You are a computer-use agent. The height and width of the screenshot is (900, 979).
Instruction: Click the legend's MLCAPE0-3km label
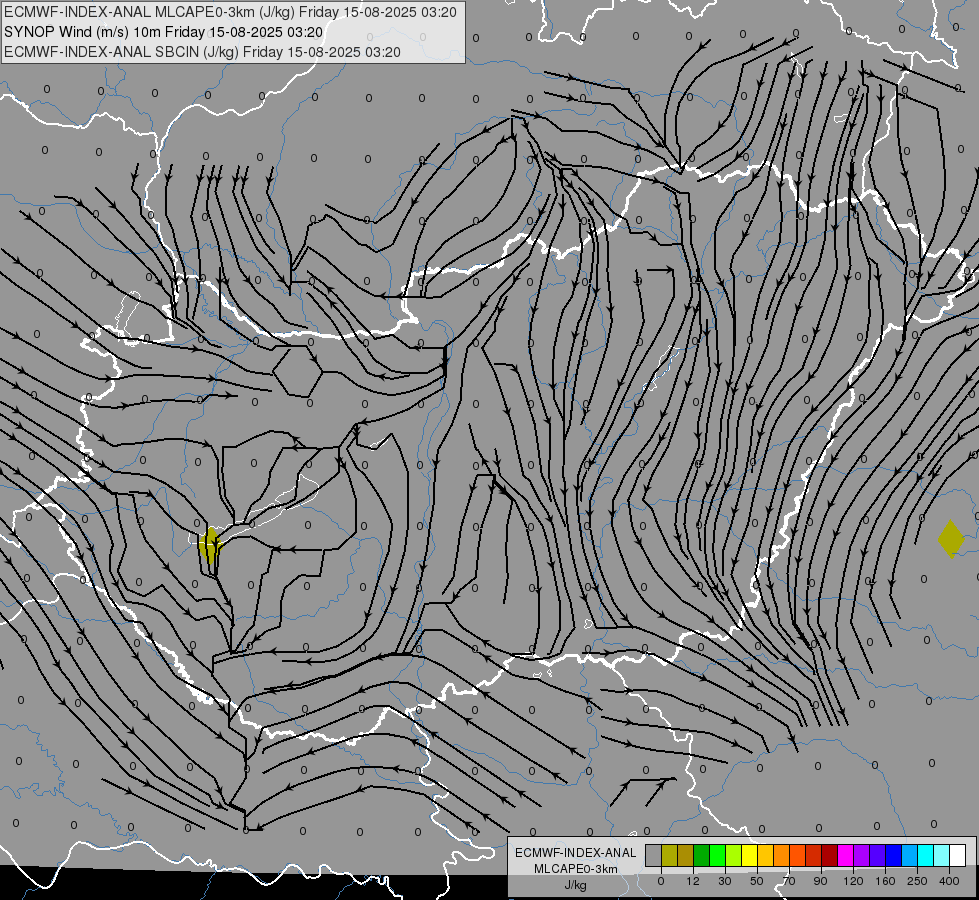click(x=576, y=869)
